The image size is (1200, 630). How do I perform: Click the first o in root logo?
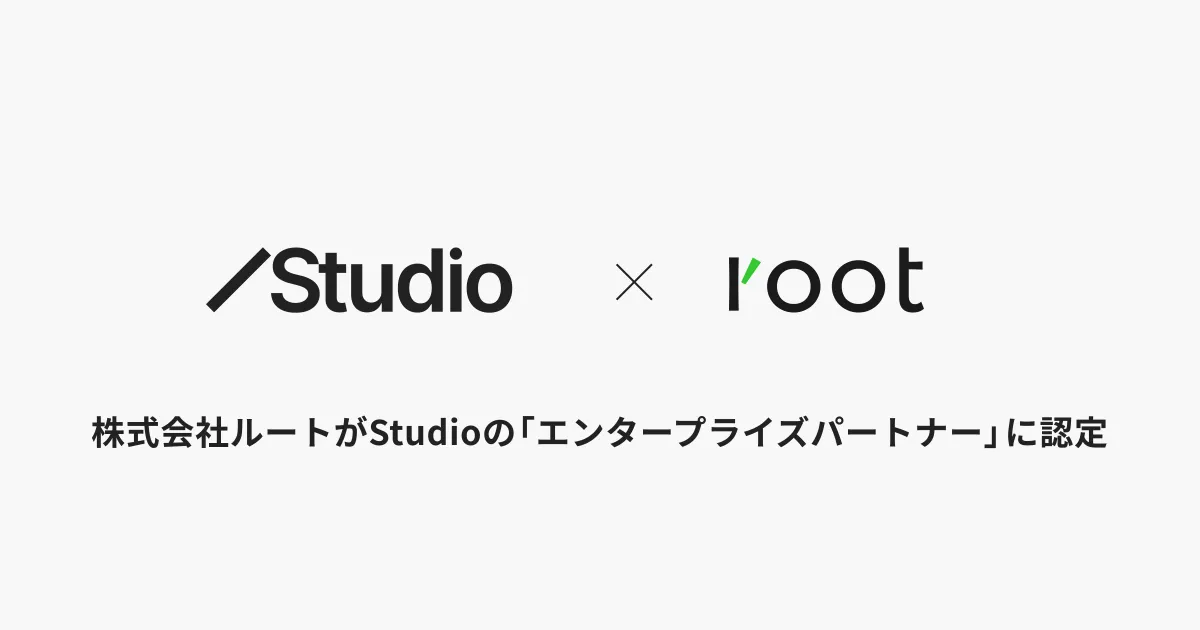pos(796,288)
